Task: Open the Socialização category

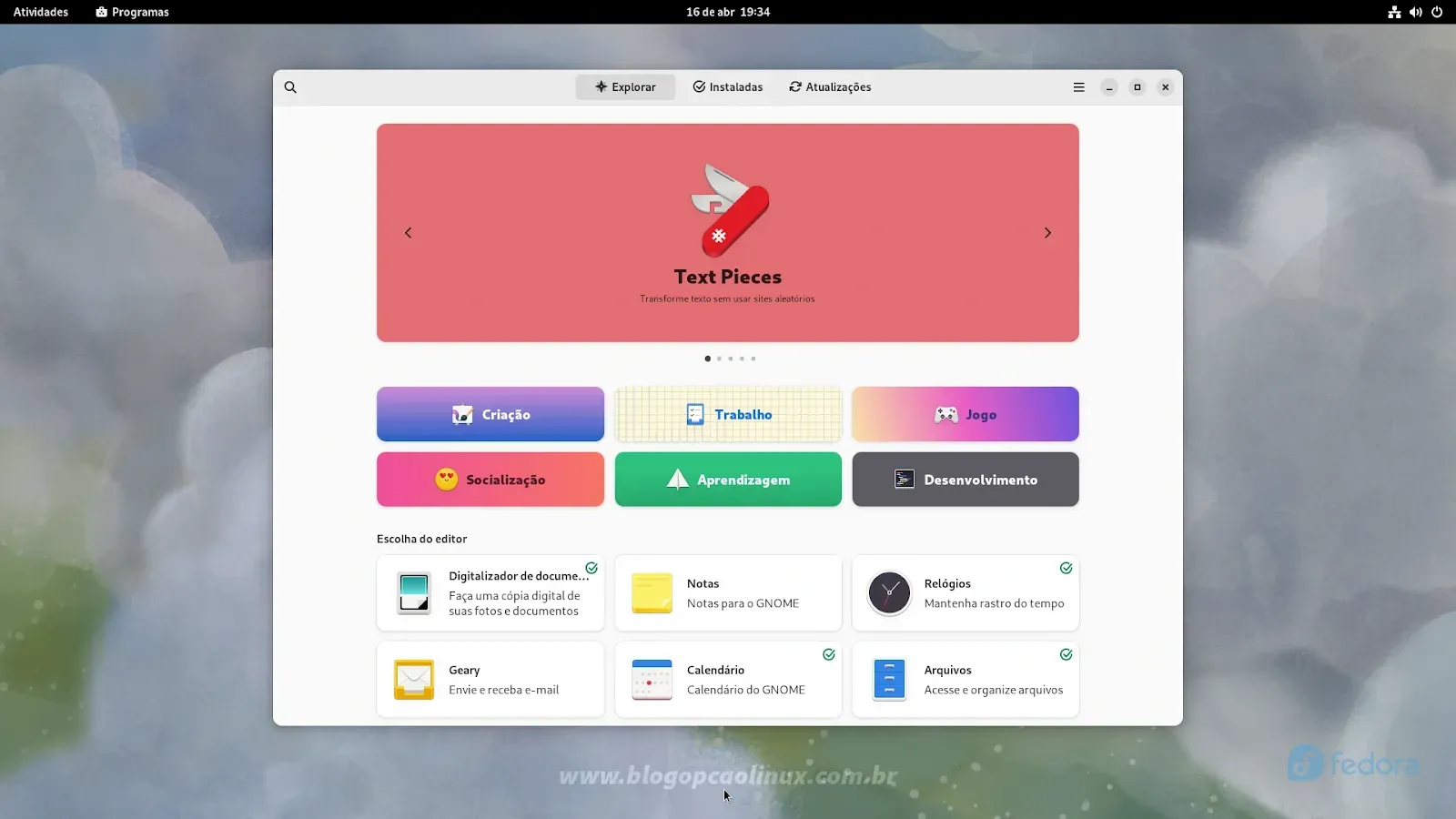Action: pyautogui.click(x=490, y=480)
